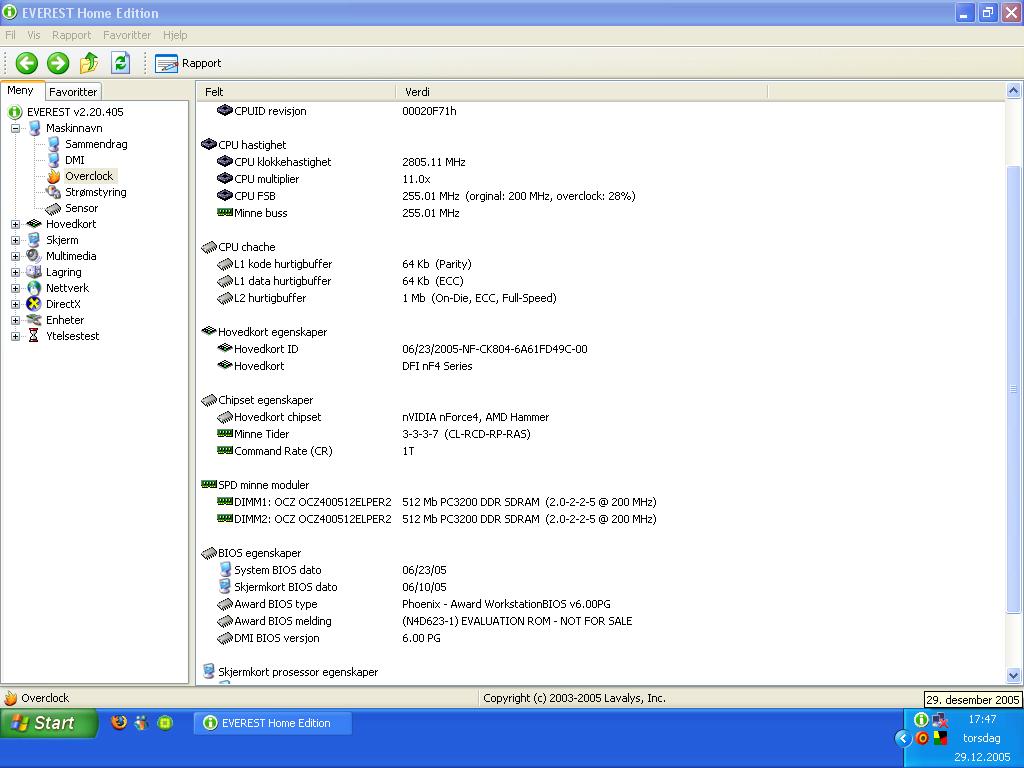This screenshot has height=768, width=1024.
Task: Expand the Hovedkort tree node
Action: click(15, 224)
